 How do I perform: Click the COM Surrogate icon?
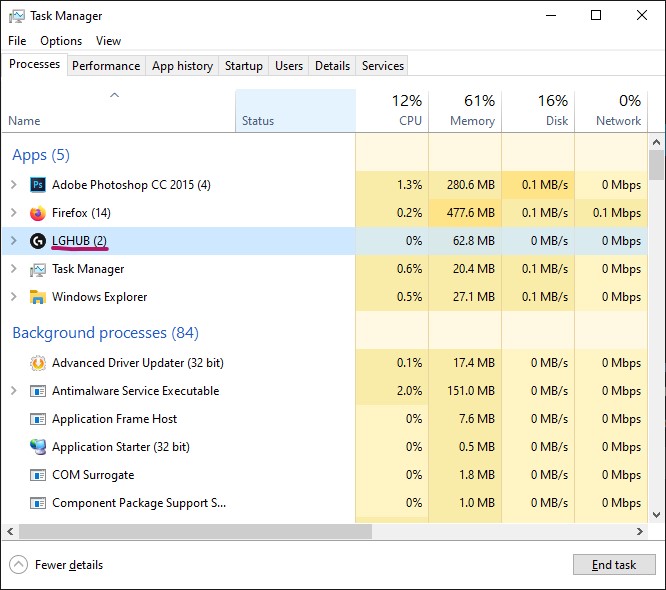[38, 475]
